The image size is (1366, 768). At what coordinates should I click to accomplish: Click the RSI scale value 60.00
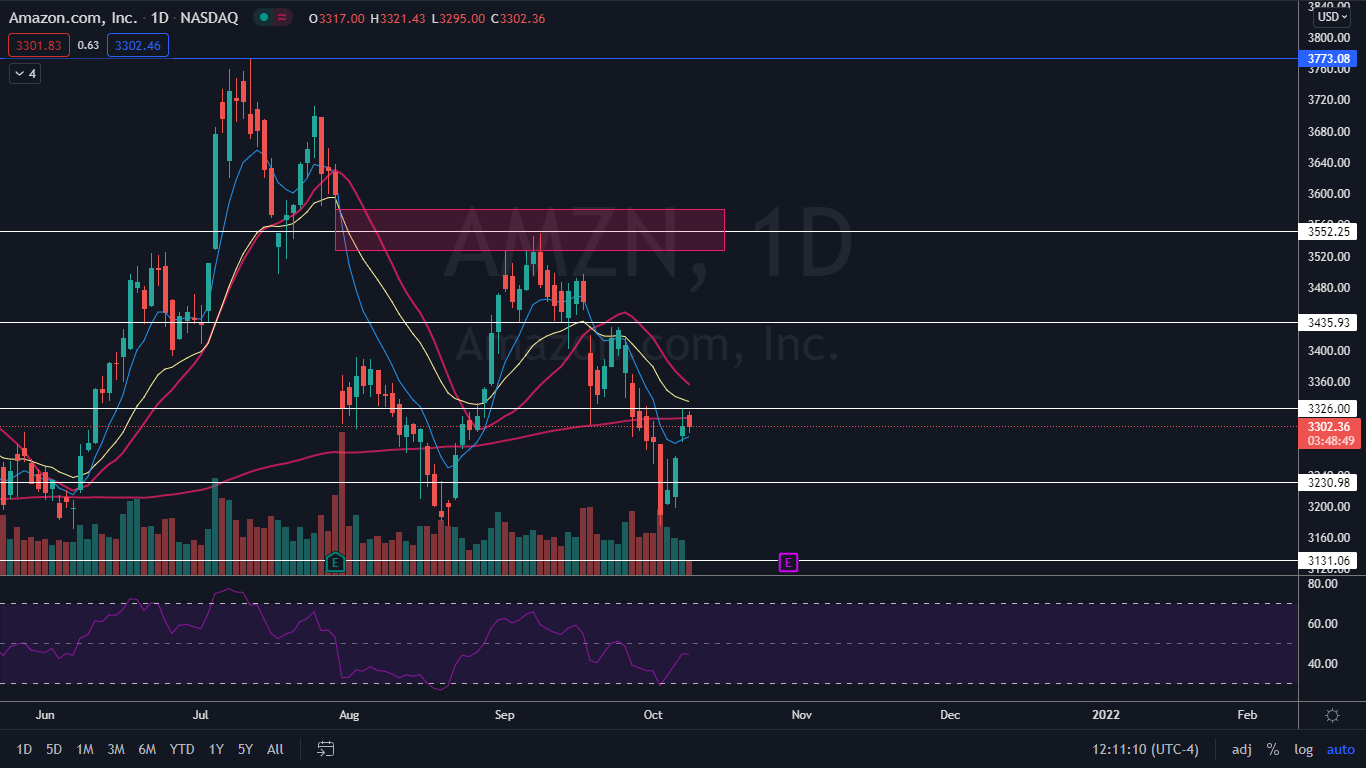click(x=1322, y=624)
